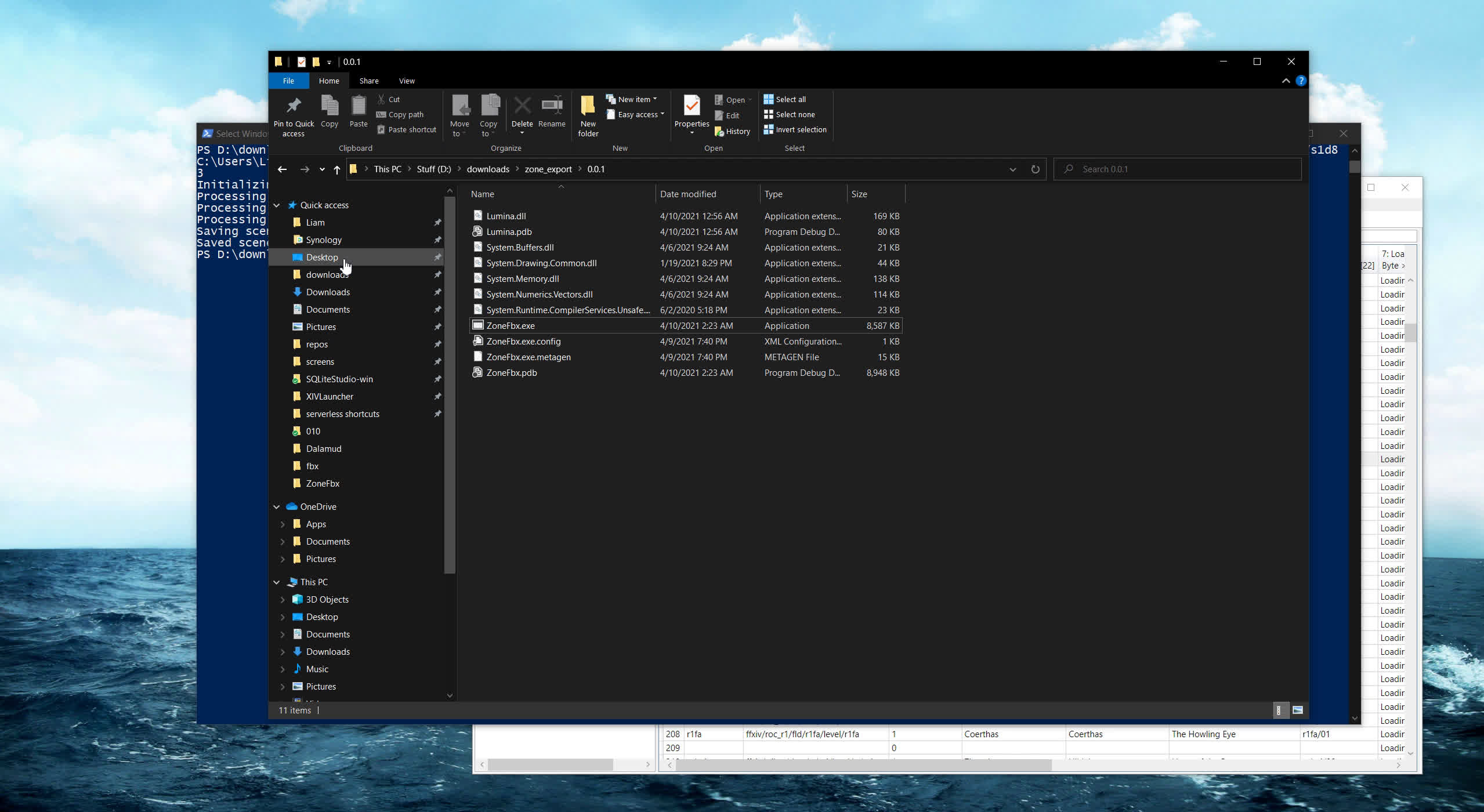Refresh the current folder view
Viewport: 1484px width, 812px height.
1035,169
